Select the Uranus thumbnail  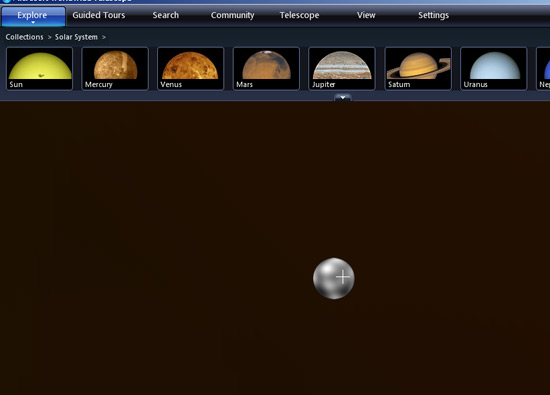point(494,69)
